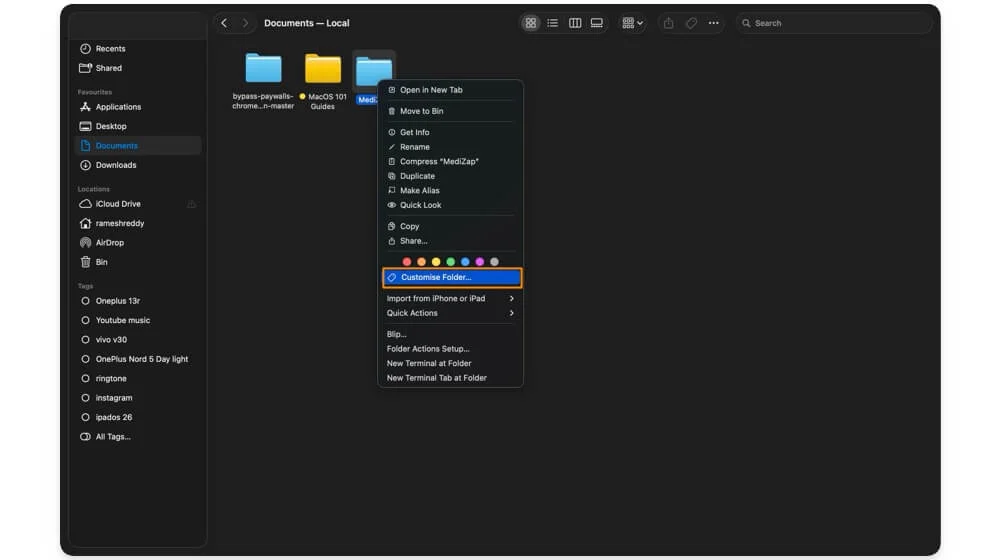Click the eject icon beside iCloud Drive
Screen dimensions: 1001x560
[191, 204]
